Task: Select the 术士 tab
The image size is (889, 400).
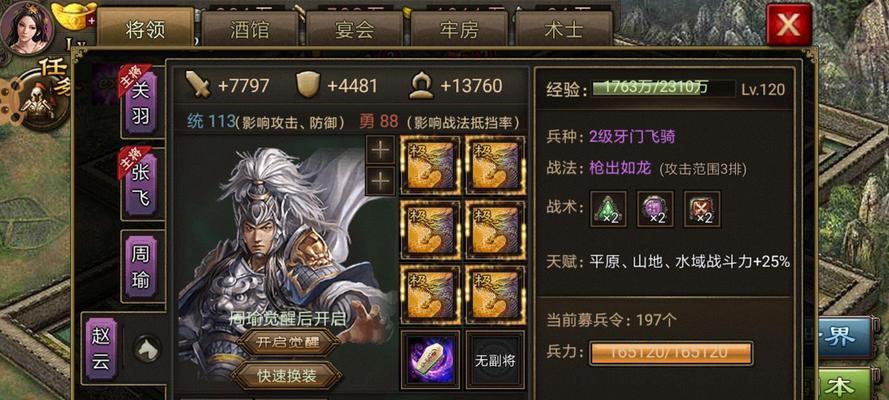Action: coord(564,29)
